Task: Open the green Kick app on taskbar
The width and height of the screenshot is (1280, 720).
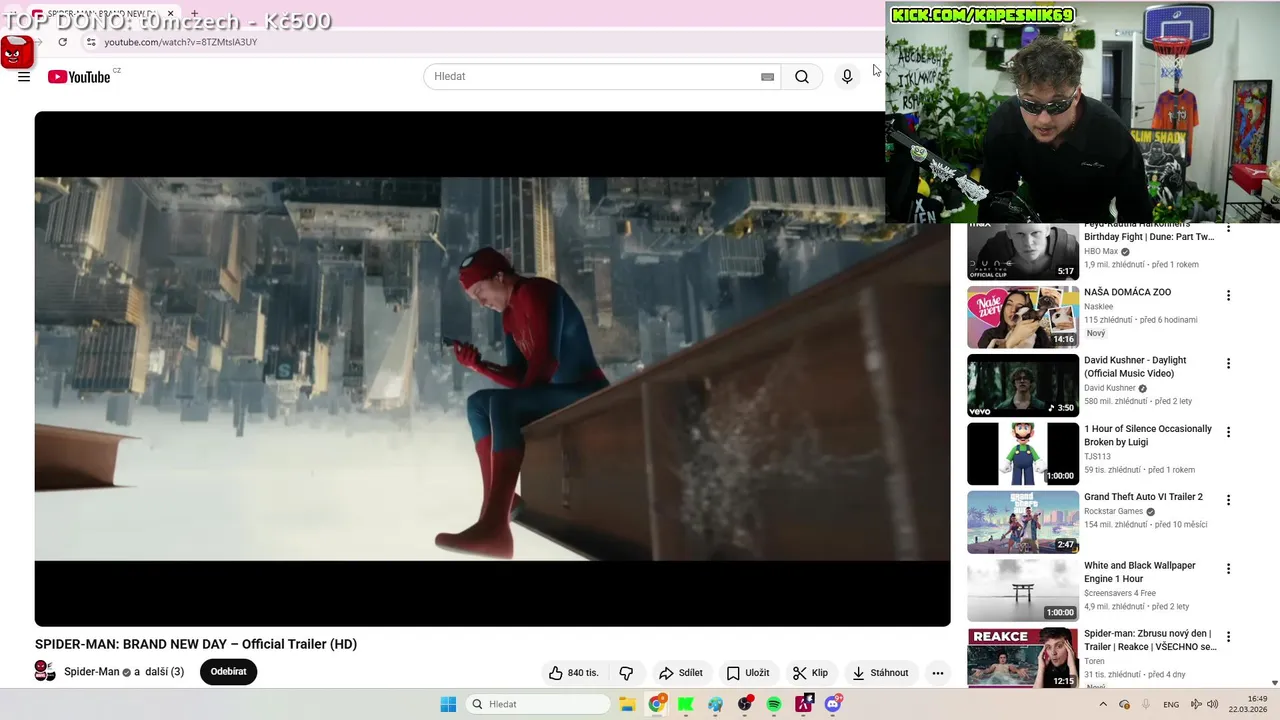Action: point(686,704)
